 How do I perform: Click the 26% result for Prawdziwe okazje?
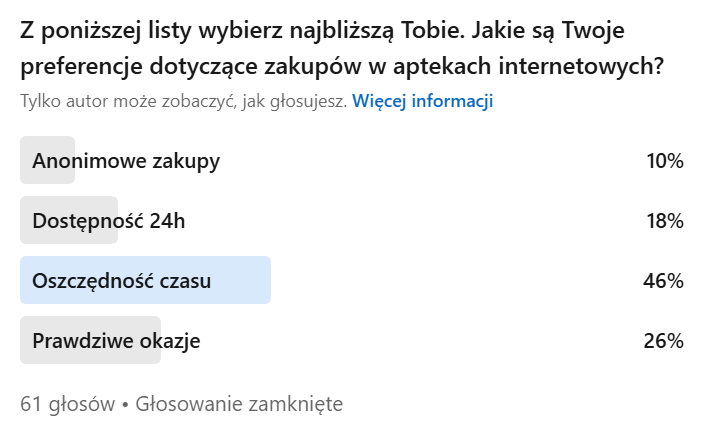(x=663, y=341)
